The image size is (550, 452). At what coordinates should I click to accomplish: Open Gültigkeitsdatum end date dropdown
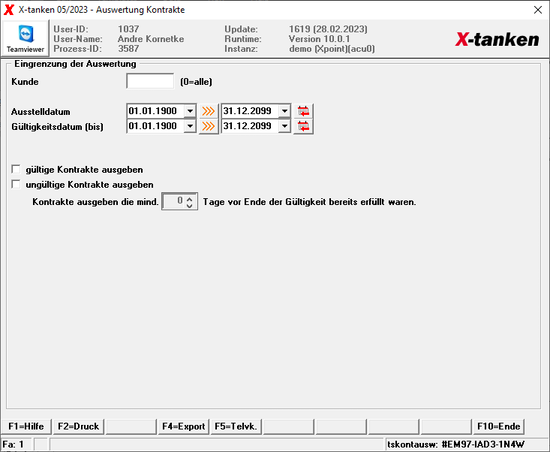284,126
